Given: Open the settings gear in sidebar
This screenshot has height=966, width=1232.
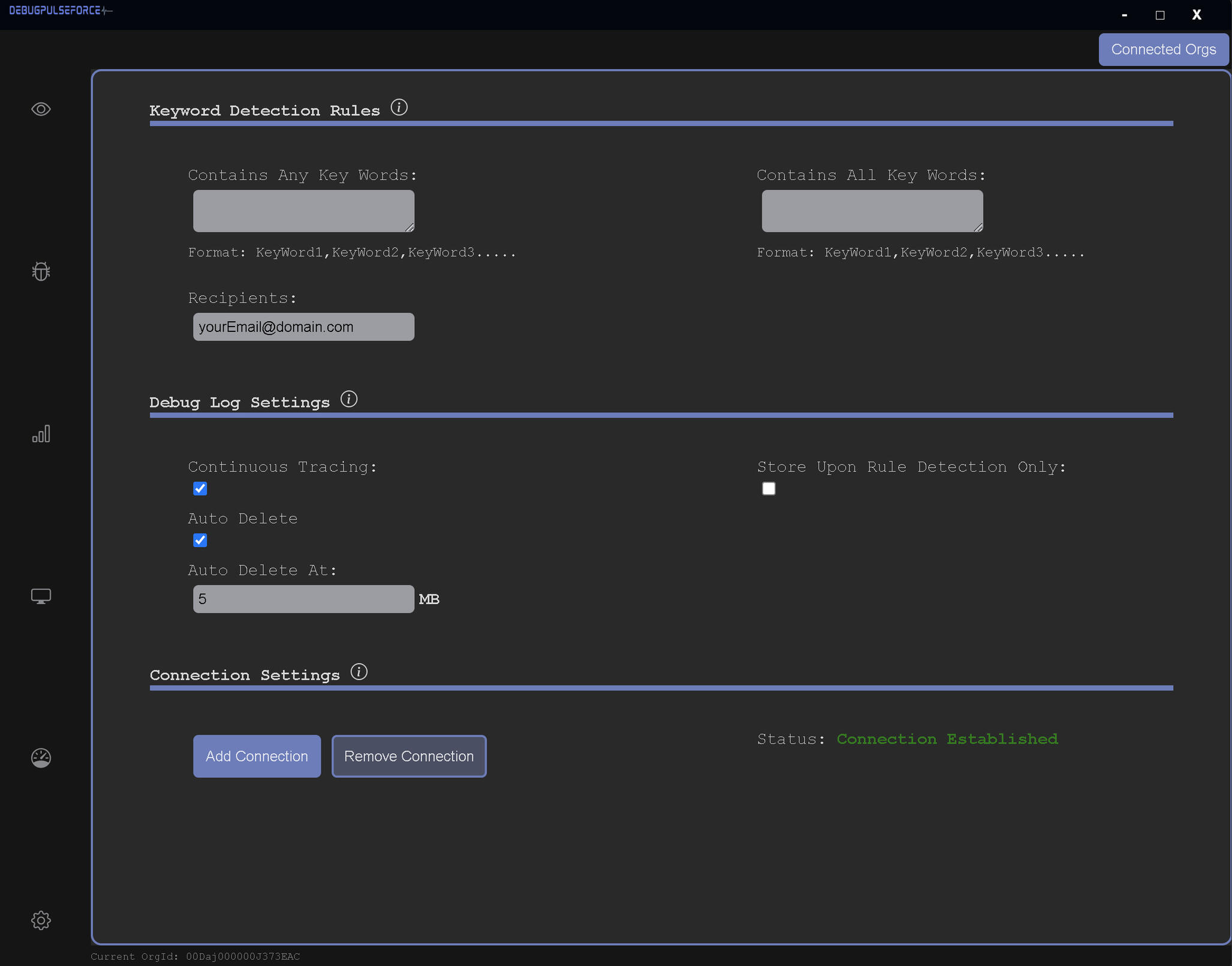Looking at the screenshot, I should coord(41,920).
